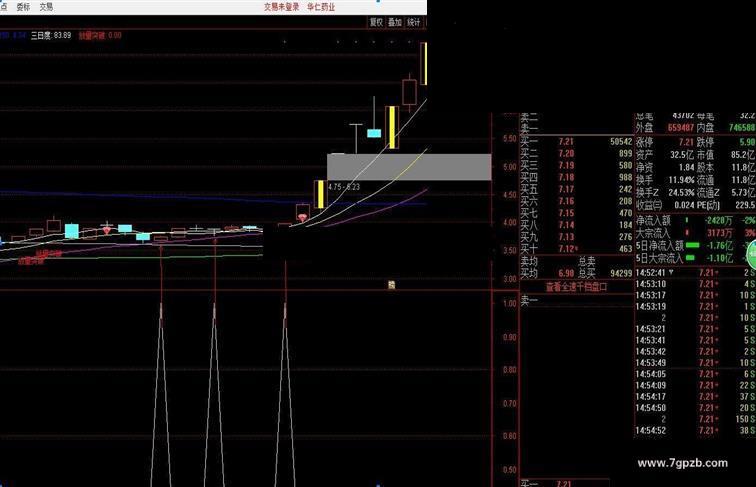Click the 5日大宗流入 -1.10亿 row
The width and height of the screenshot is (756, 487).
pos(695,258)
